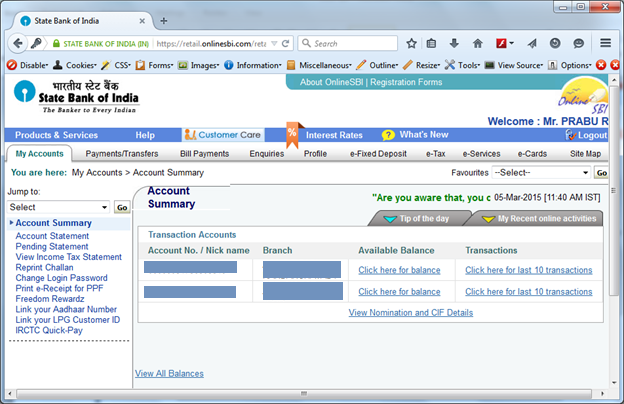
Task: Open the Outline developer toolbar menu
Action: tap(378, 65)
